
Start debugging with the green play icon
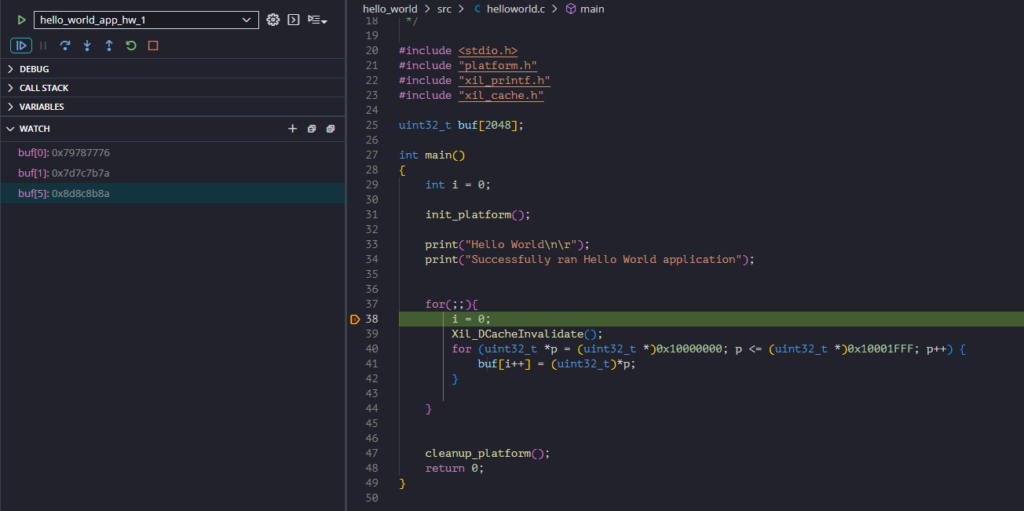pyautogui.click(x=22, y=20)
